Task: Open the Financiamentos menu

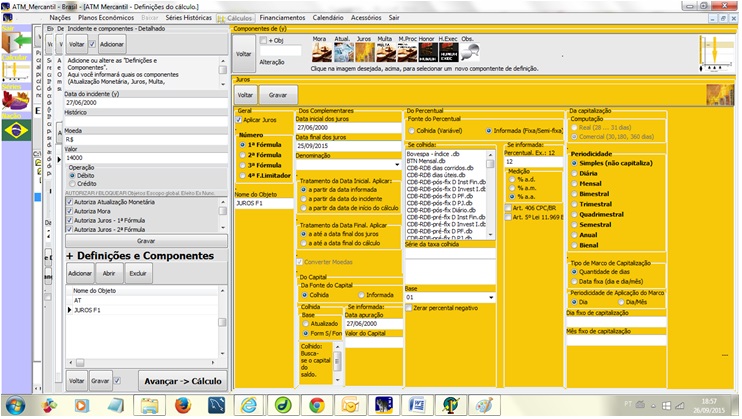Action: (x=282, y=18)
